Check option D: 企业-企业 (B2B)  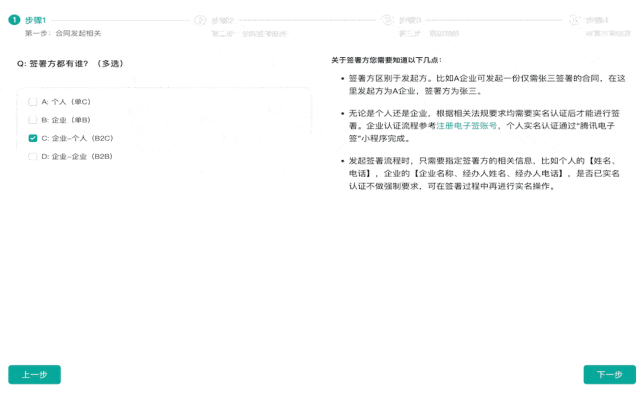[33, 156]
